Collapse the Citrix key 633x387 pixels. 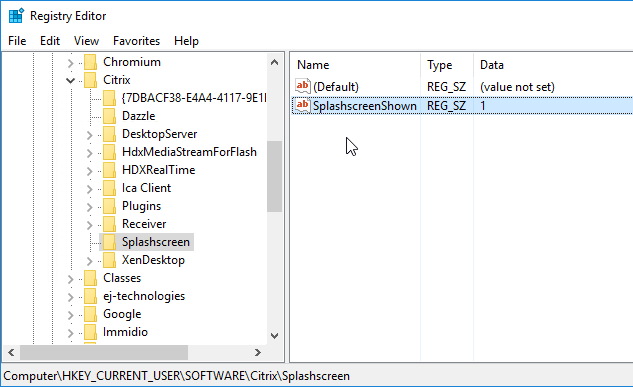[x=70, y=81]
